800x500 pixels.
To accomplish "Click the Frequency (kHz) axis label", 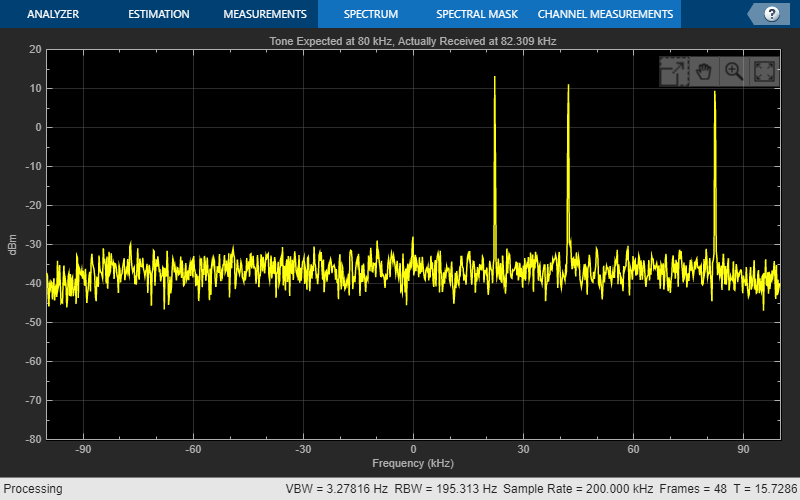I will pos(412,464).
